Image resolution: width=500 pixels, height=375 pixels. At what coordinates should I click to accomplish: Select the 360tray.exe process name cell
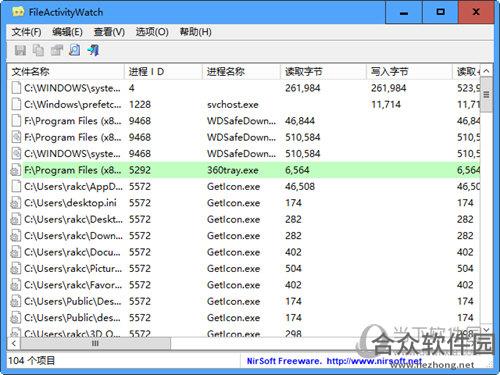click(x=233, y=170)
